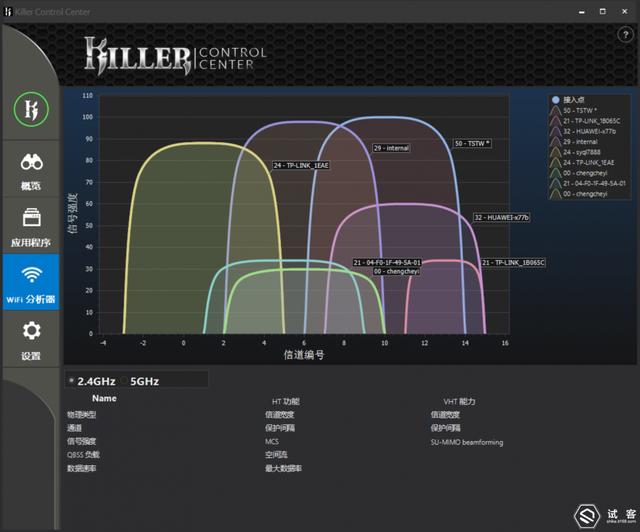Click the blue access point dot in legend
Image resolution: width=640 pixels, height=532 pixels.
pyautogui.click(x=556, y=100)
